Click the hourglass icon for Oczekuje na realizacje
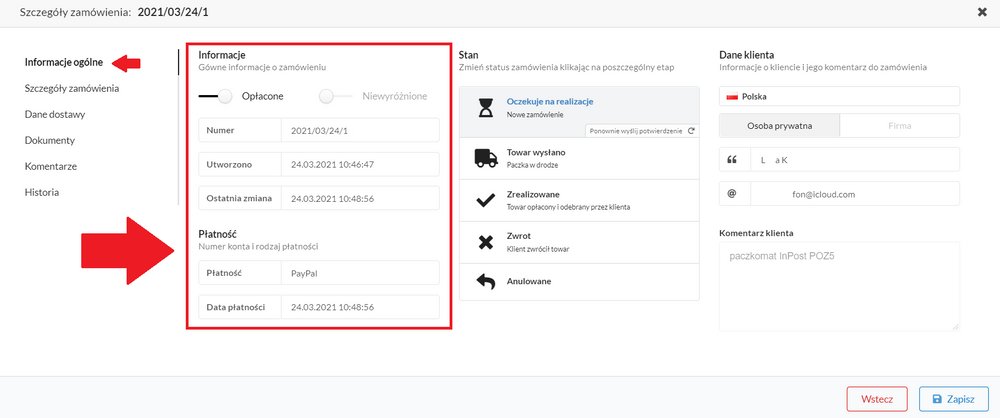This screenshot has height=418, width=1000. 486,108
